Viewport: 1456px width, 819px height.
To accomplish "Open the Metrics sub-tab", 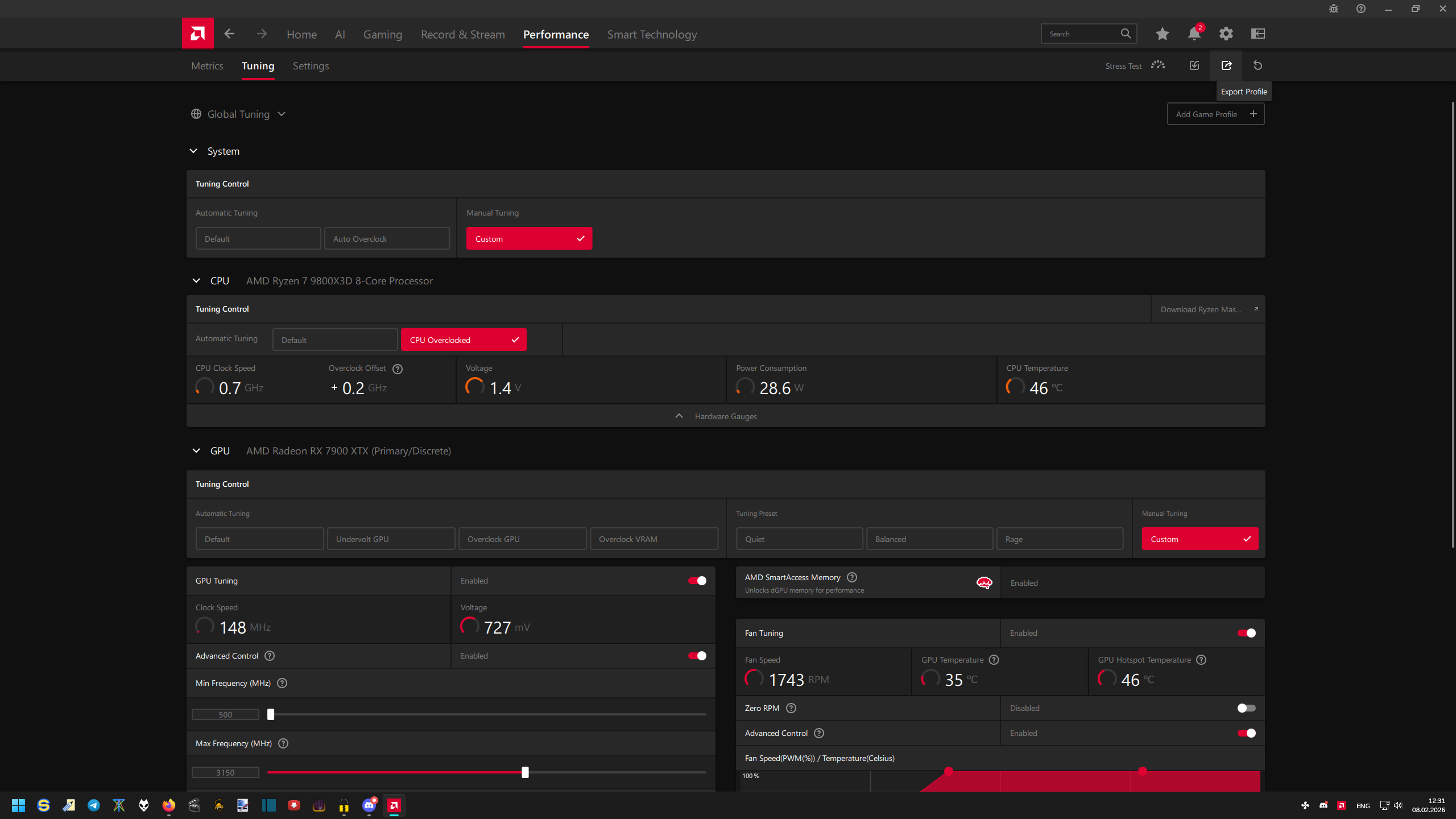I will [207, 66].
